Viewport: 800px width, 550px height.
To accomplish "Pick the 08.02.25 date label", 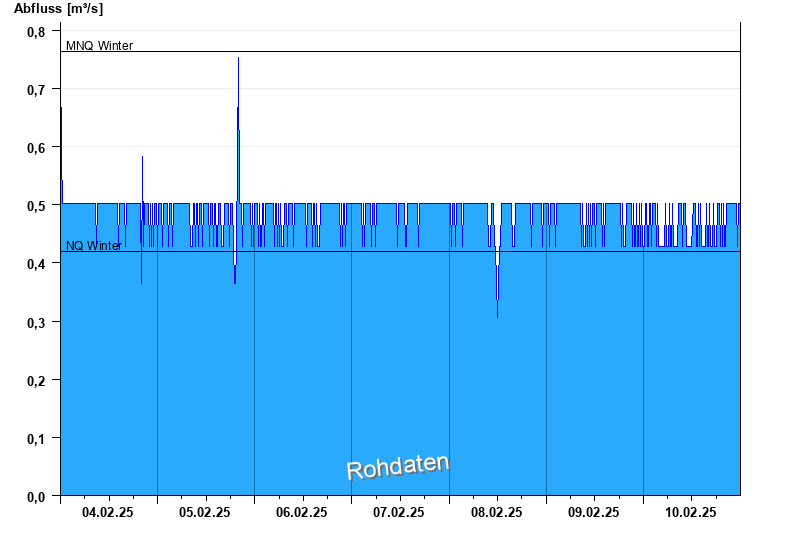I will pos(497,512).
